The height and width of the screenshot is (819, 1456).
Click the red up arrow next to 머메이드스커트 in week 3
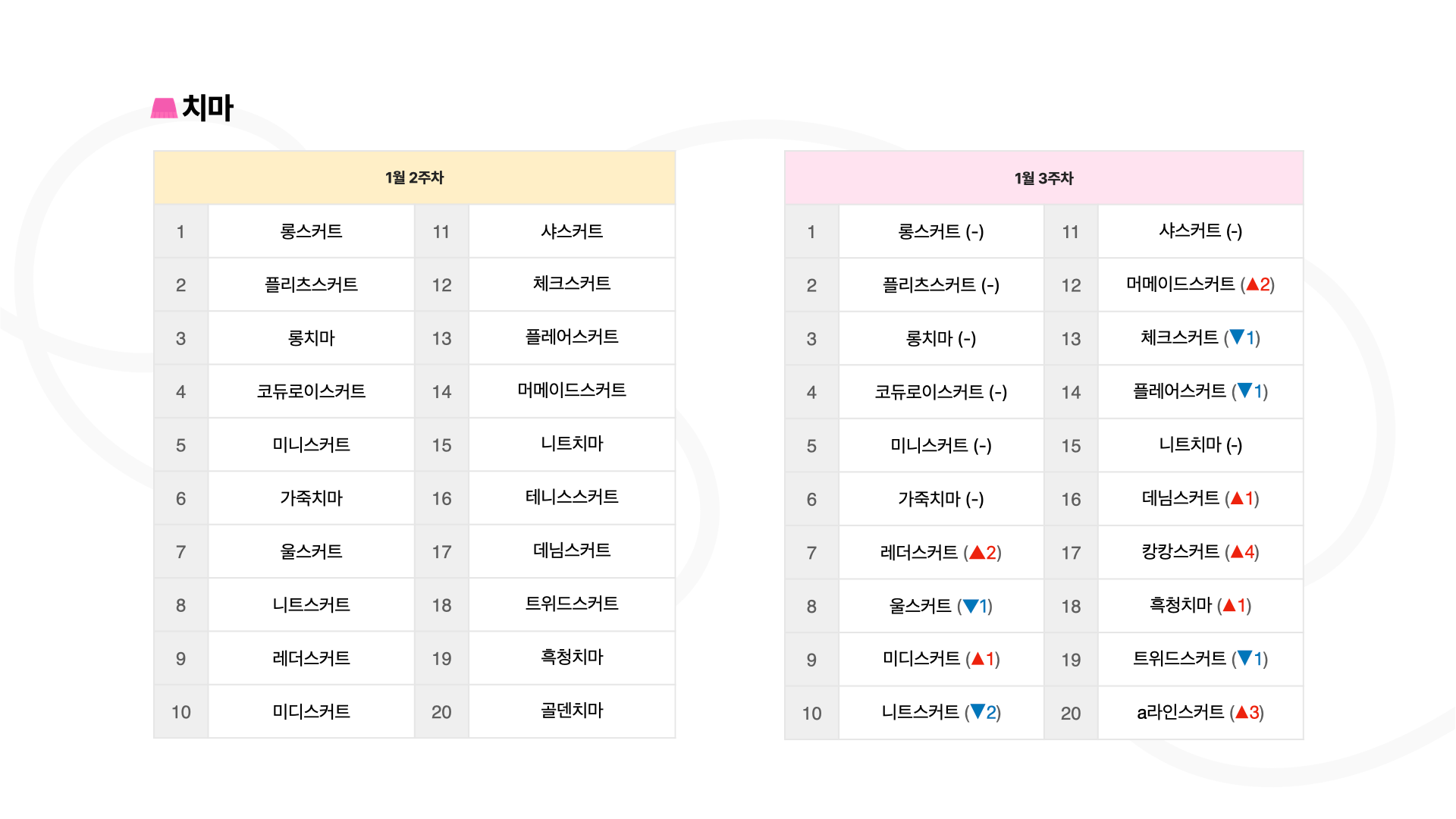tap(1252, 284)
